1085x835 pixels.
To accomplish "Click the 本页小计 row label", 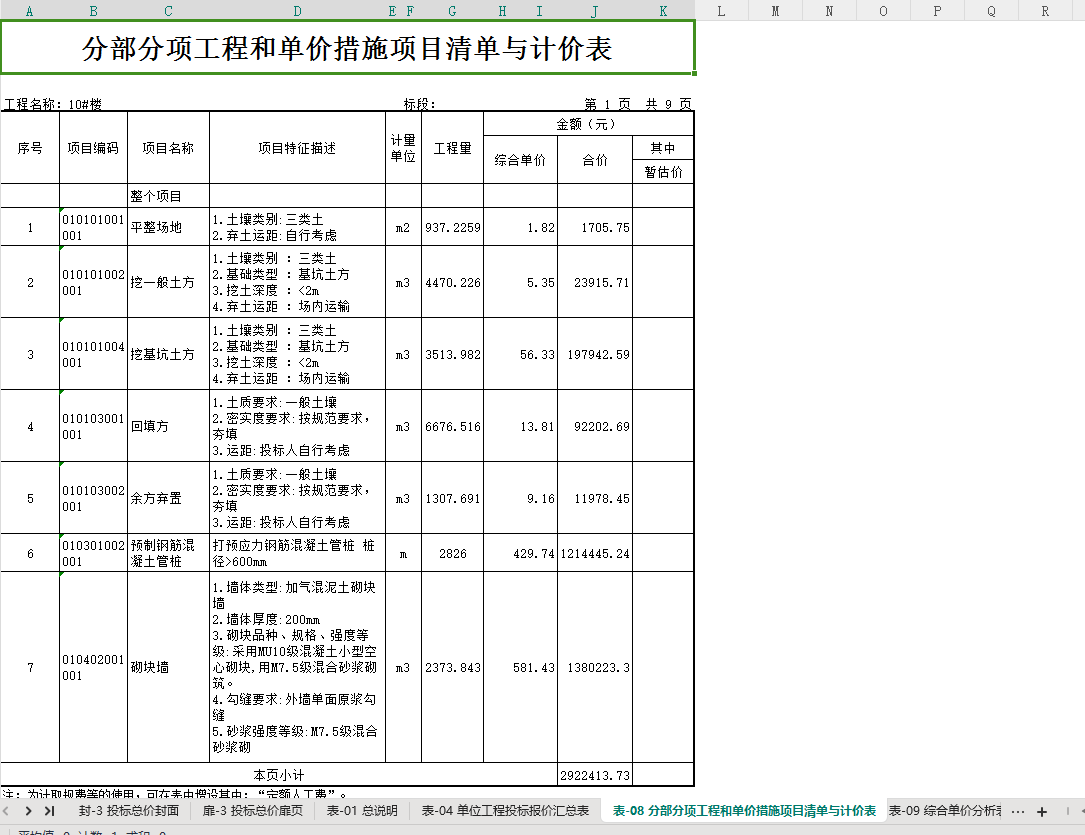I will 279,775.
